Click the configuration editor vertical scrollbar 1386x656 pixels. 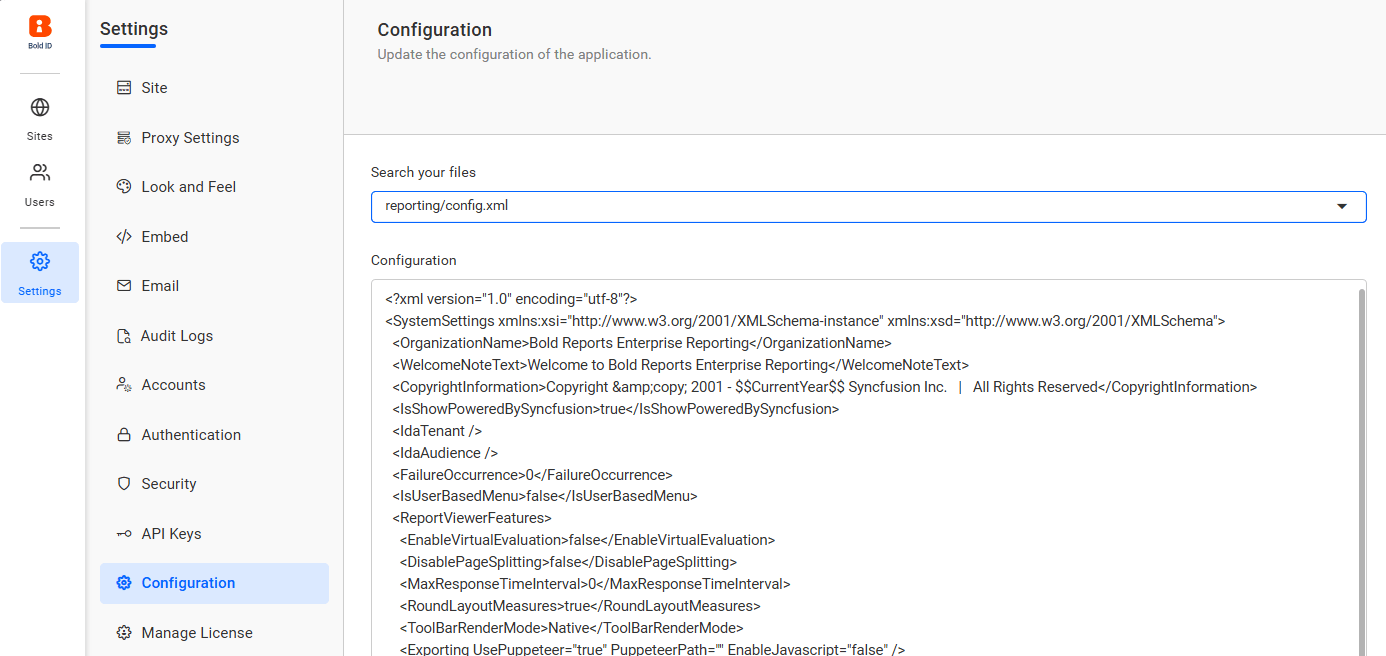tap(1361, 472)
